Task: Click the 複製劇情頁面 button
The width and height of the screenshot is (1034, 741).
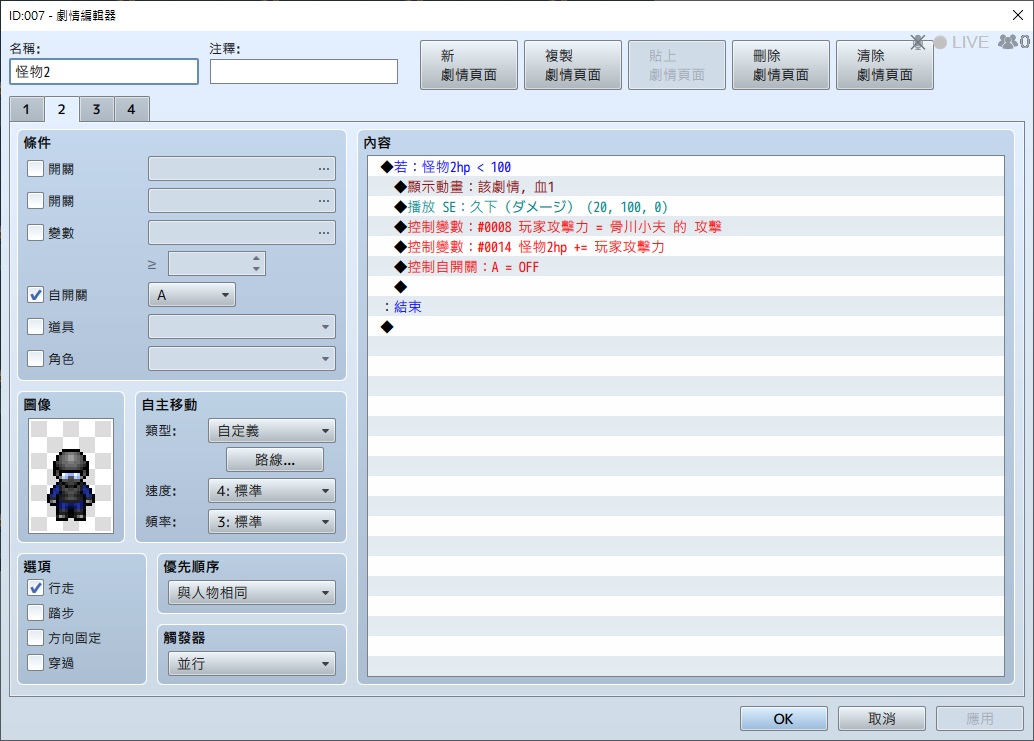Action: (x=573, y=65)
